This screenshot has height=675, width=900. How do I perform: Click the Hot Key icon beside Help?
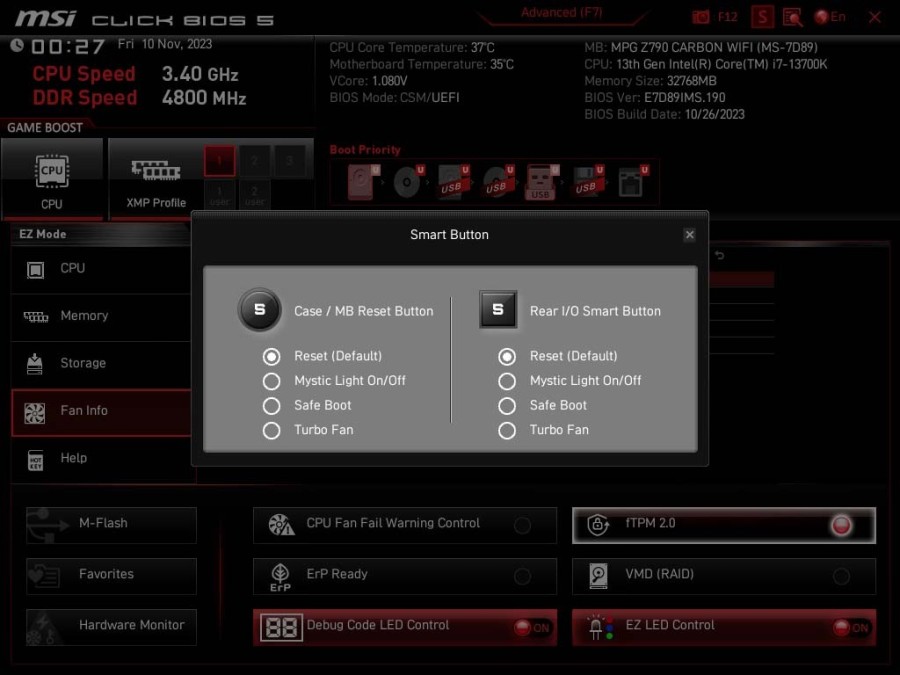pyautogui.click(x=36, y=460)
